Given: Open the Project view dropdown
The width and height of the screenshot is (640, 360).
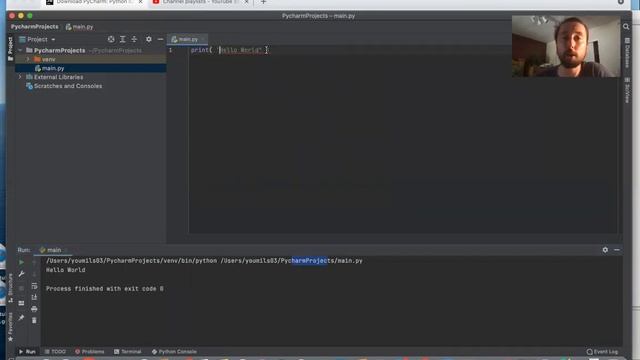Looking at the screenshot, I should [x=37, y=40].
